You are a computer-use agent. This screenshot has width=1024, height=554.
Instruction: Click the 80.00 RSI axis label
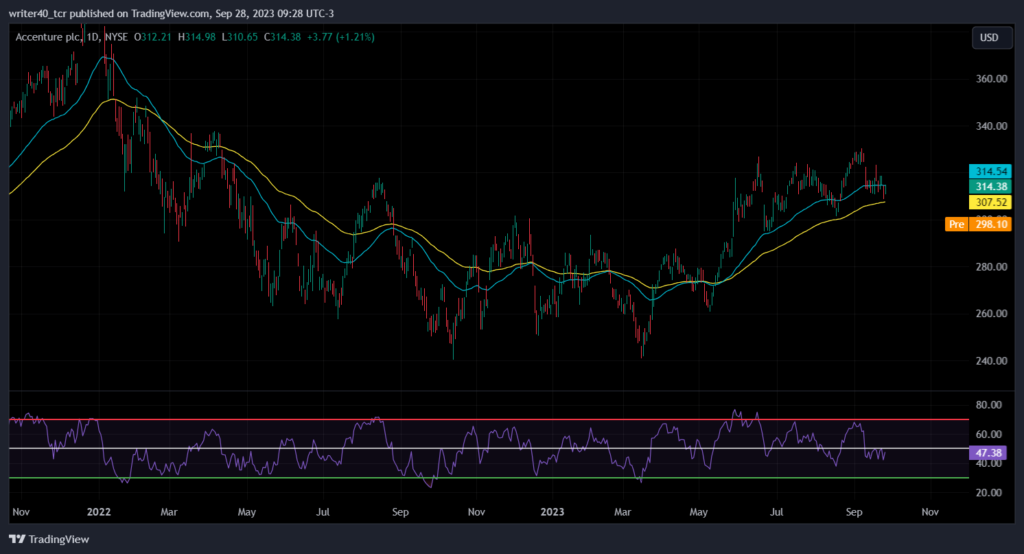pyautogui.click(x=989, y=405)
